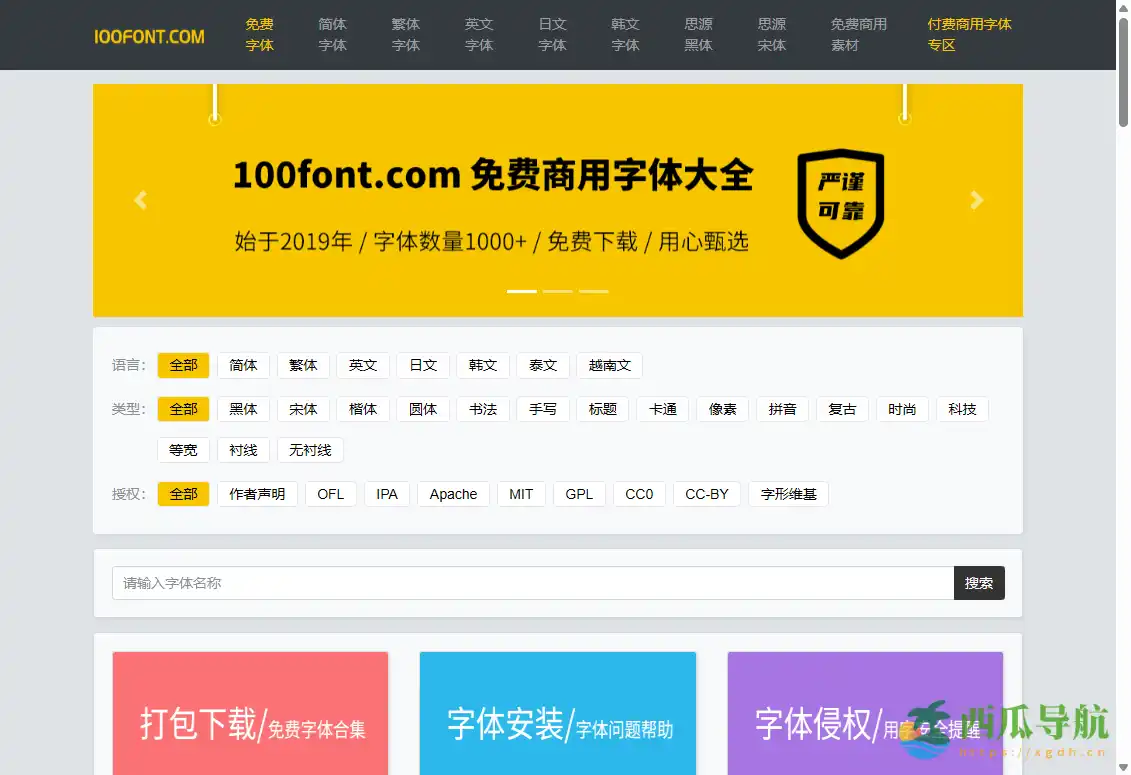Click the next slide arrow on the banner
The height and width of the screenshot is (775, 1131).
pos(975,200)
